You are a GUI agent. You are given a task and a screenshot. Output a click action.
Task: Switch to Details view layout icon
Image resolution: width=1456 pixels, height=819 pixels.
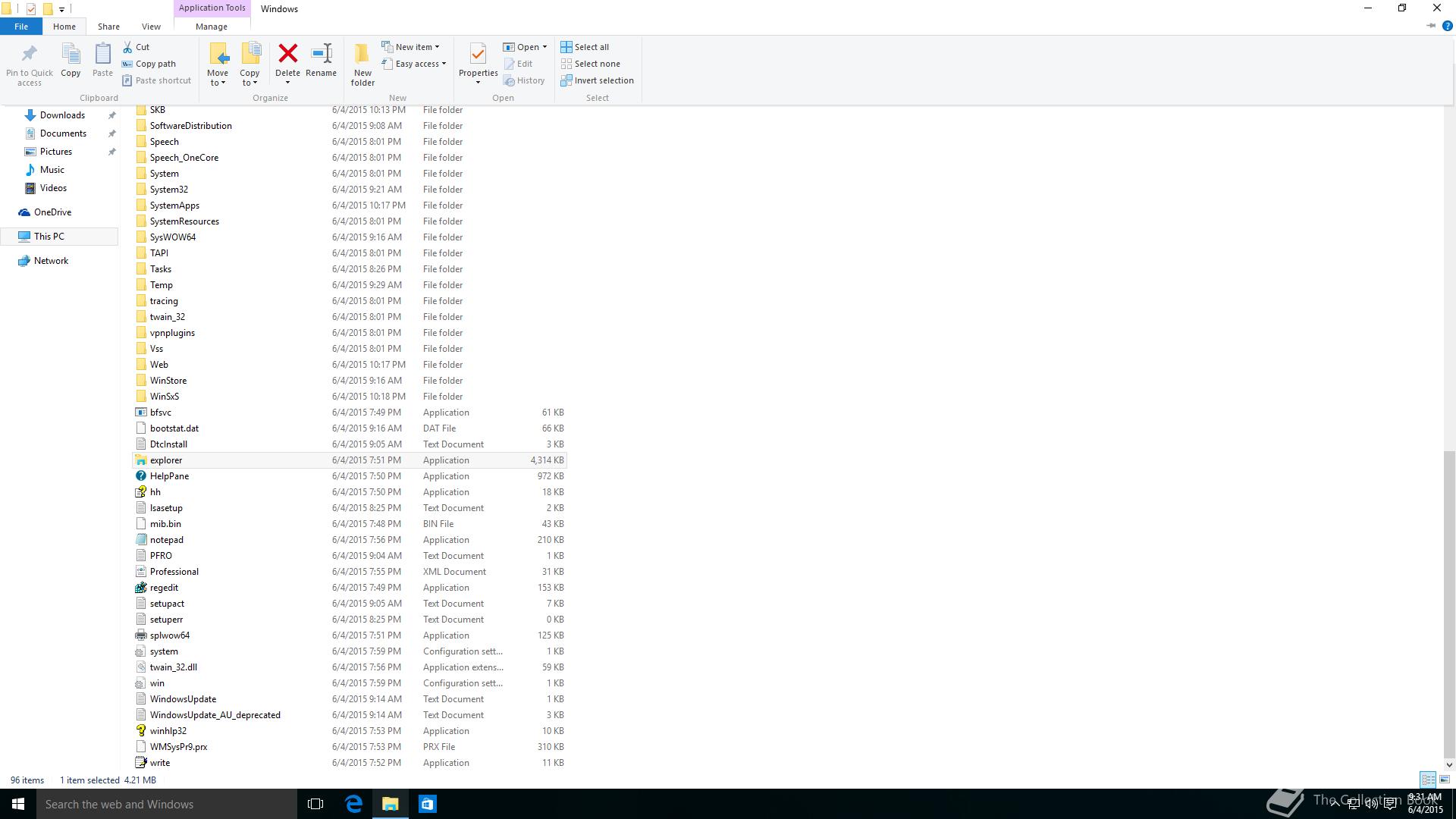[1428, 780]
